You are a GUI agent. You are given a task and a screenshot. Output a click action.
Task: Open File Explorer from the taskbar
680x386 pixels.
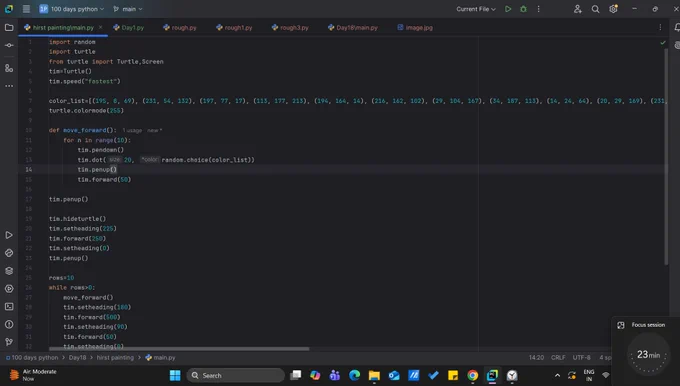[x=374, y=375]
